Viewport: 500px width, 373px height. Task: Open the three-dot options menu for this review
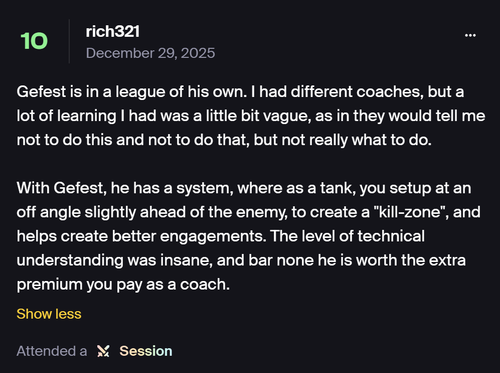click(x=470, y=35)
